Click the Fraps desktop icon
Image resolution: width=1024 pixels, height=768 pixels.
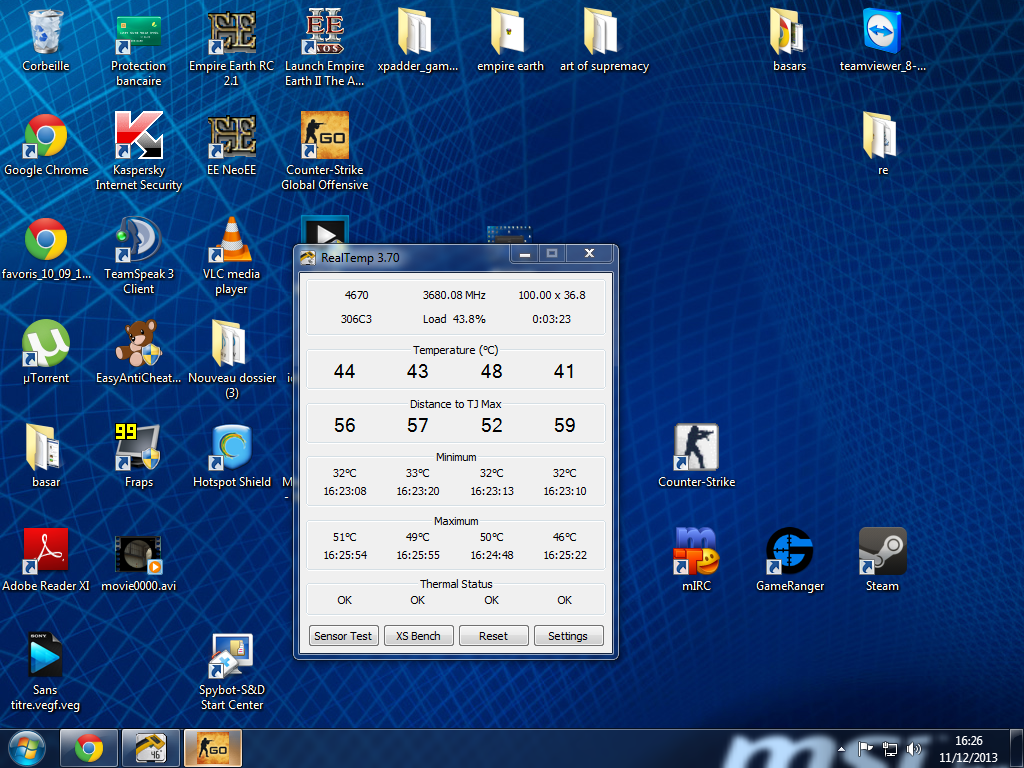[139, 448]
